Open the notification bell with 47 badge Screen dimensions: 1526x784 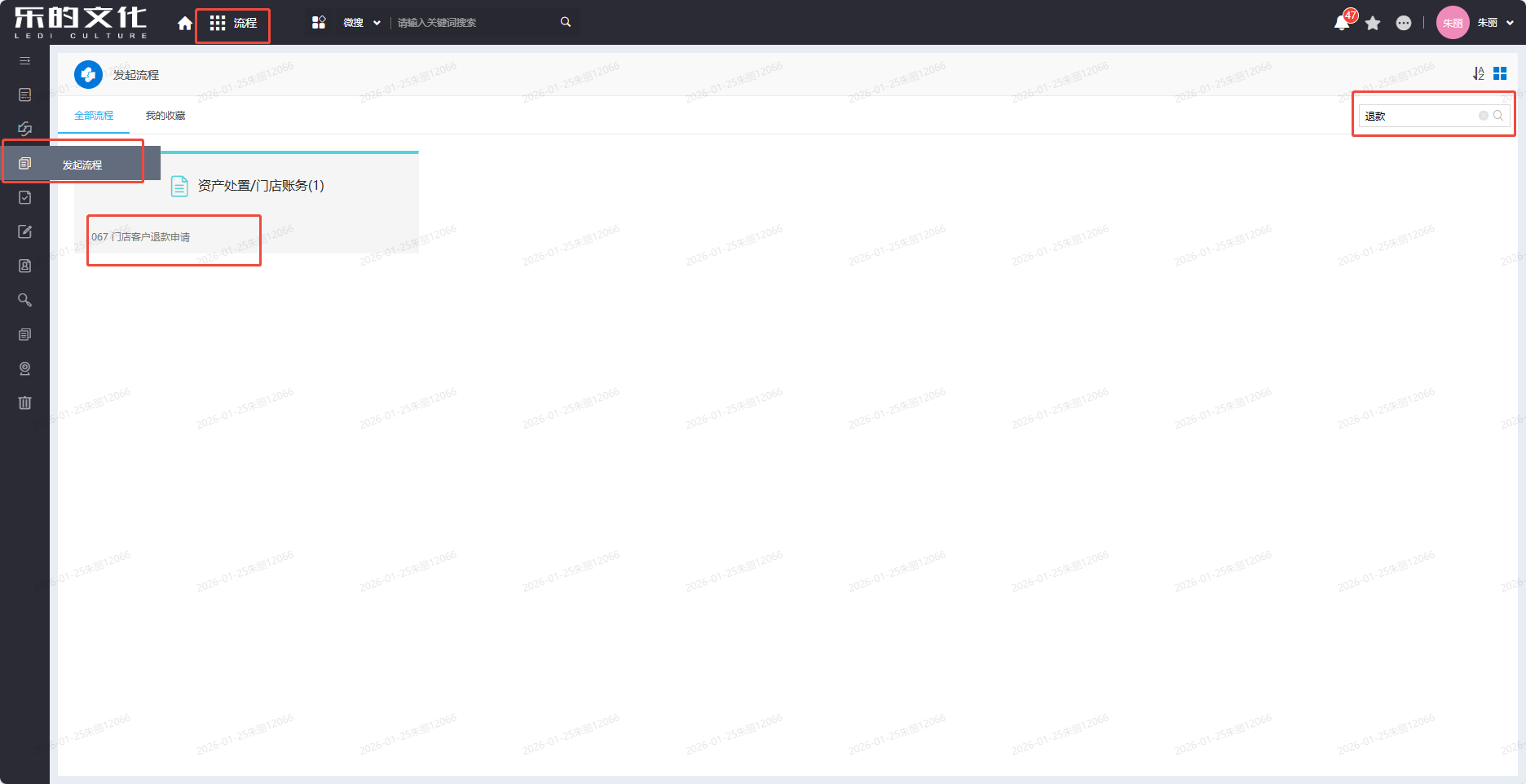tap(1342, 23)
